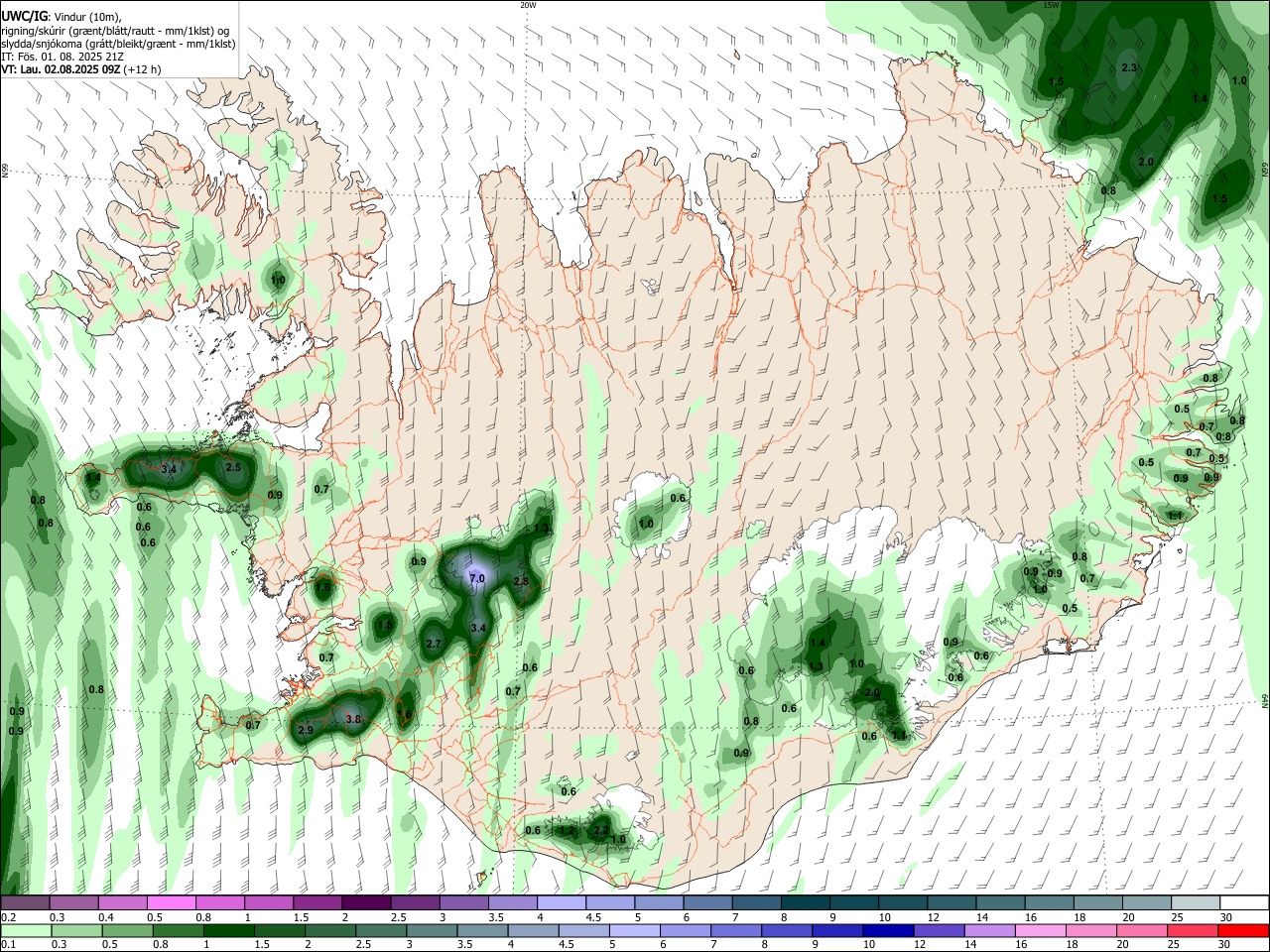The width and height of the screenshot is (1270, 952).
Task: Select the dull mauve 0.2 snow legend swatch
Action: click(x=26, y=903)
